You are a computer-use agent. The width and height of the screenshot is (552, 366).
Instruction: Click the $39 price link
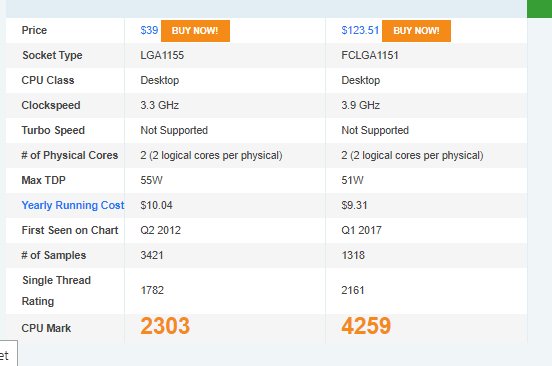149,30
